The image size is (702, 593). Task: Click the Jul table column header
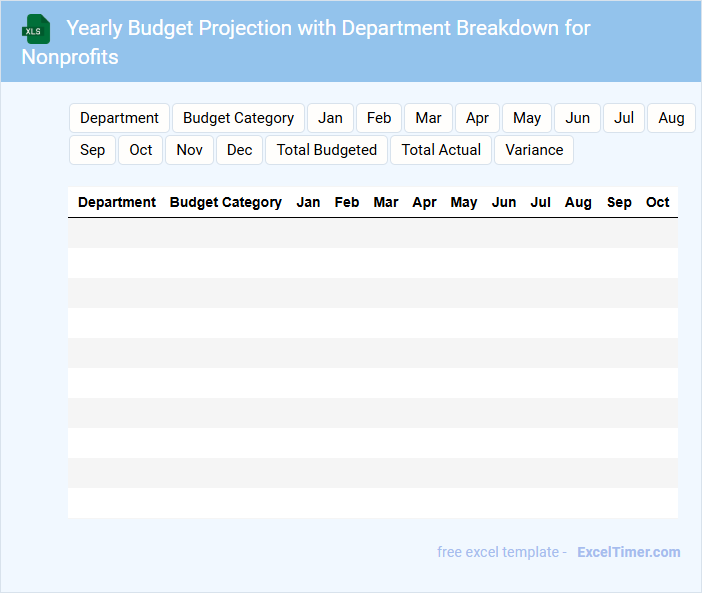pos(540,202)
